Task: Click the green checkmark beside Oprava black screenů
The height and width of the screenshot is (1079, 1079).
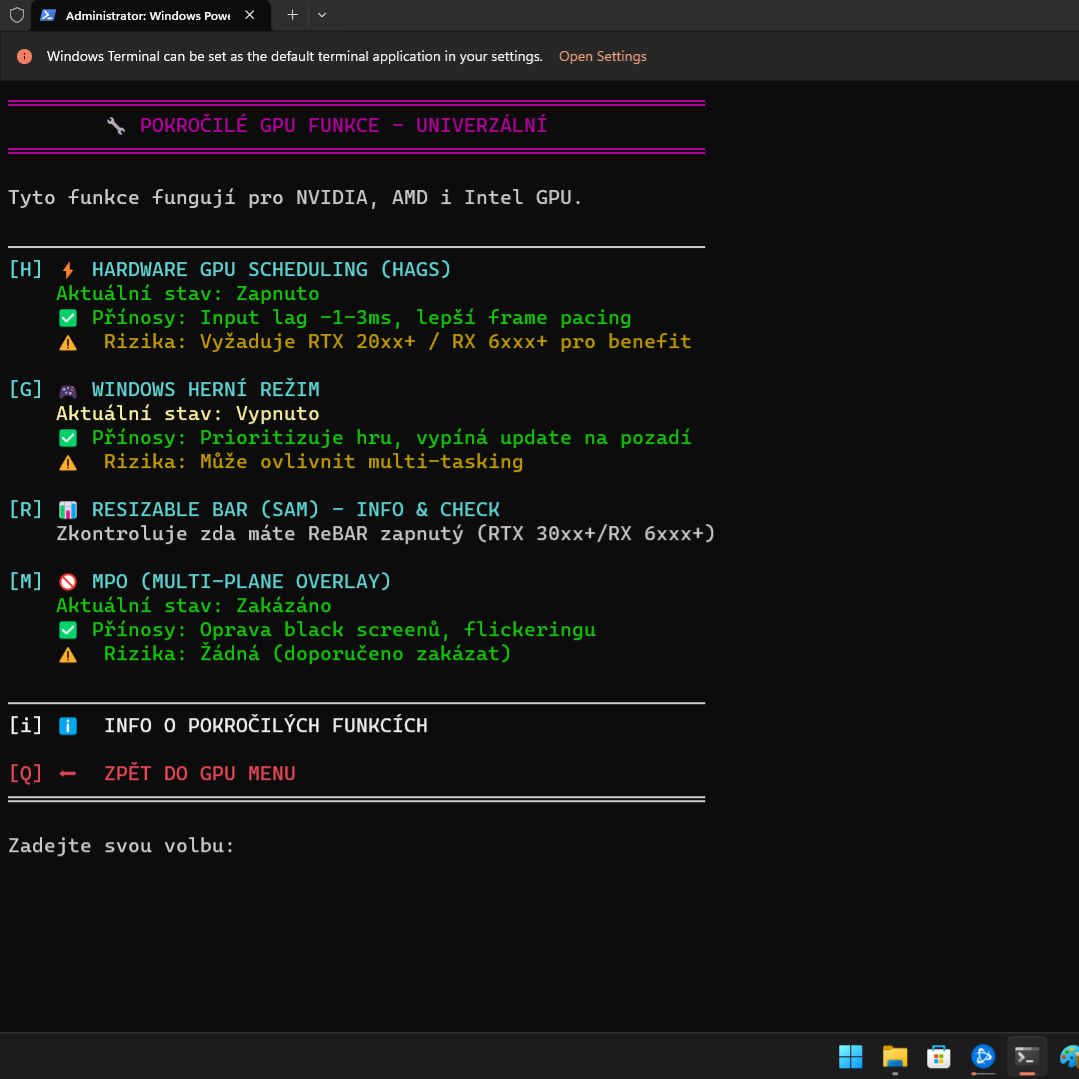Action: click(68, 630)
